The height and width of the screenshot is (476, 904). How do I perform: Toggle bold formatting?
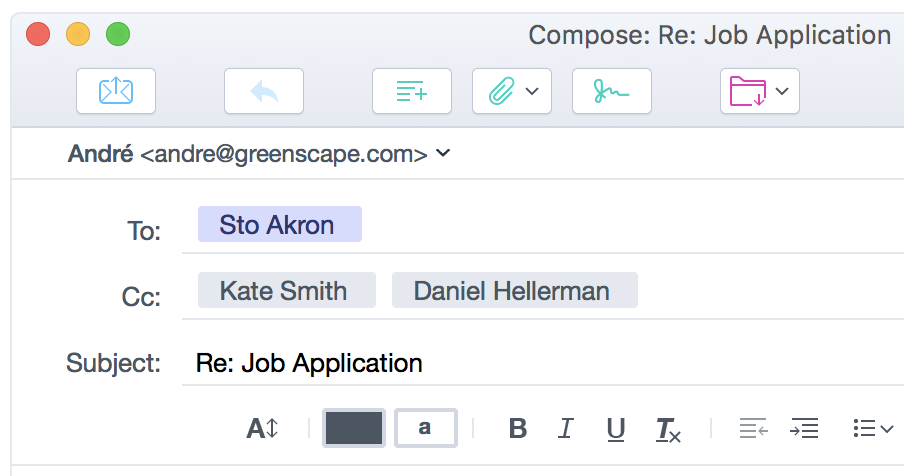pos(518,429)
